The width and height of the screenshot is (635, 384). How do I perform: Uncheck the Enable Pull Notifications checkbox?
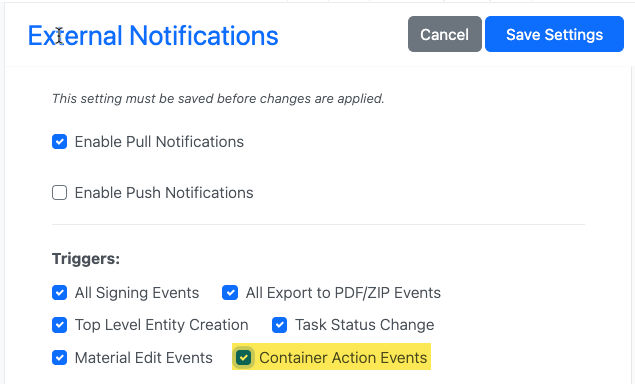tap(60, 142)
